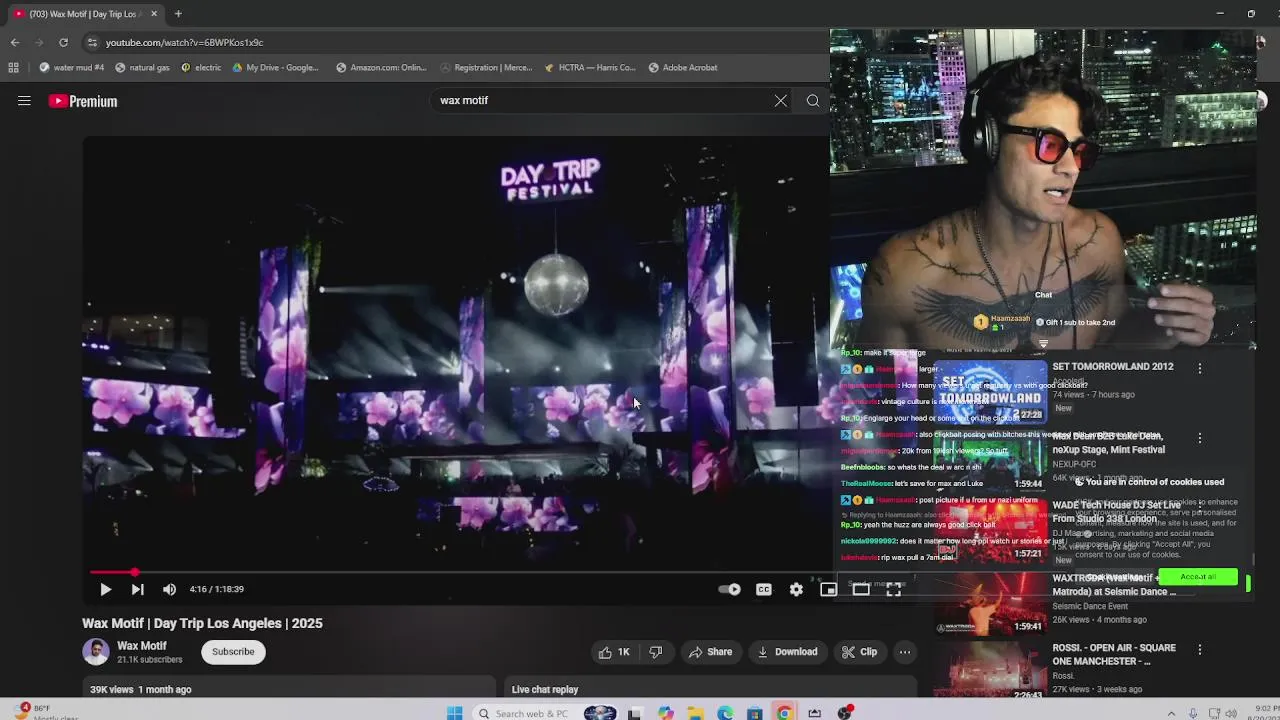Viewport: 1280px width, 720px height.
Task: Open the browser apps grid icon
Action: [13, 68]
